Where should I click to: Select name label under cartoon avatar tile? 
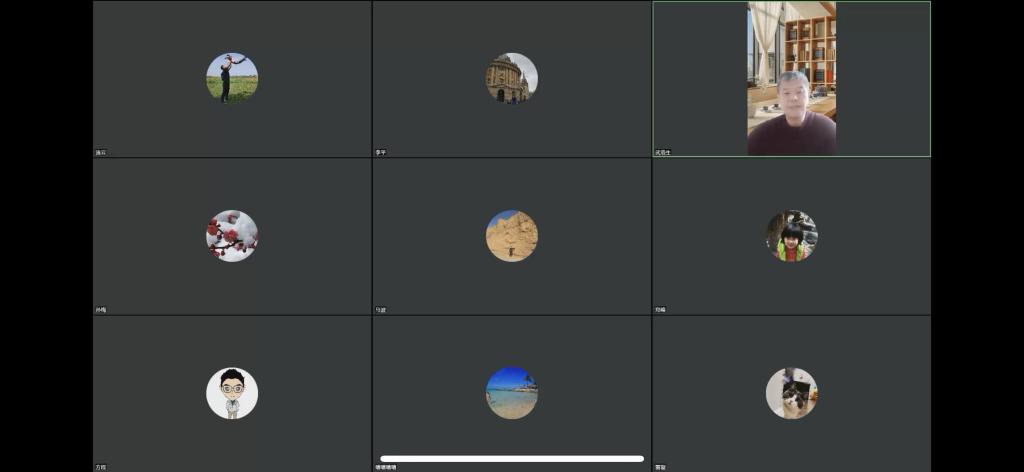pos(100,467)
